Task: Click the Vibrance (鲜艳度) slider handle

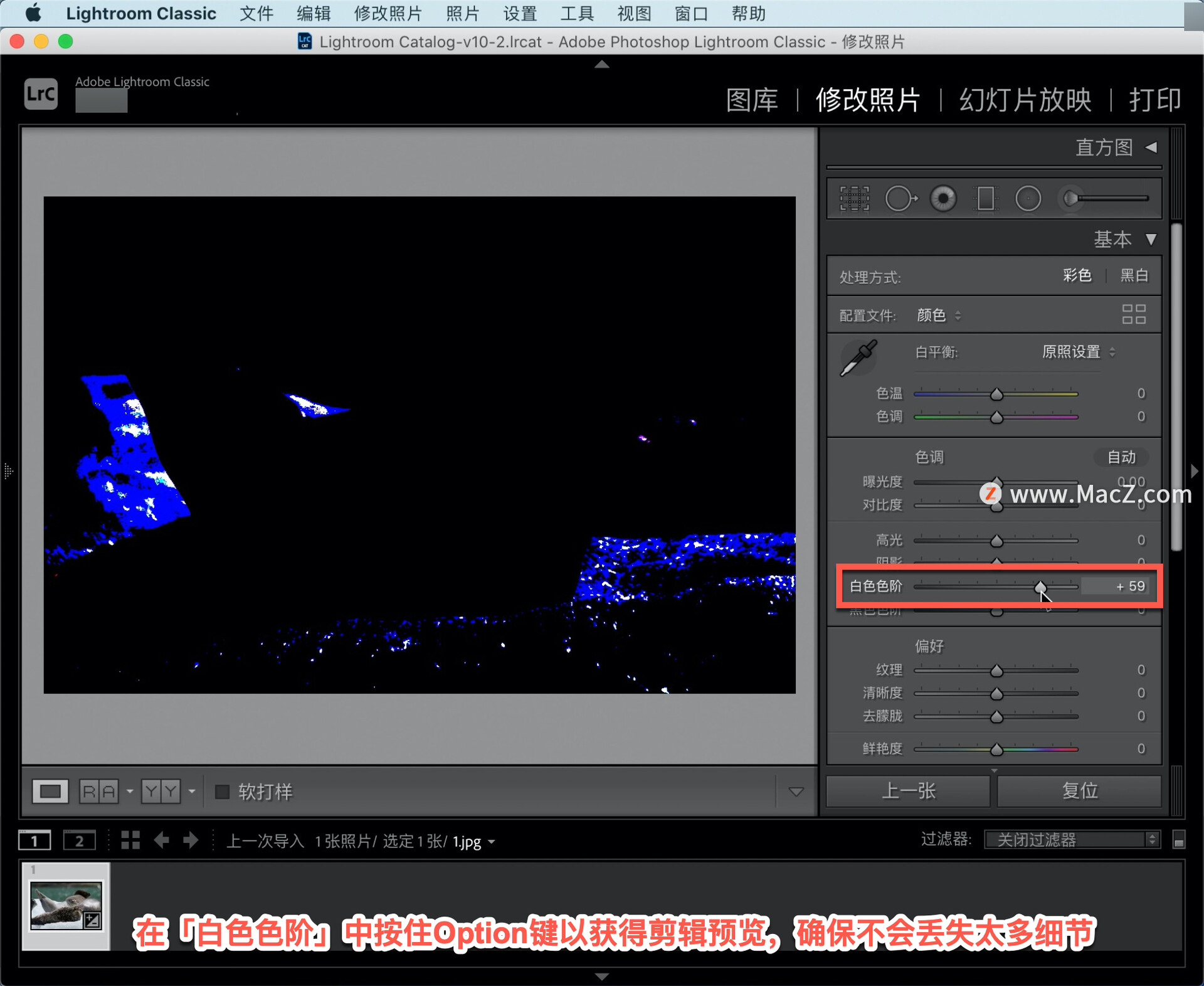Action: [x=996, y=749]
